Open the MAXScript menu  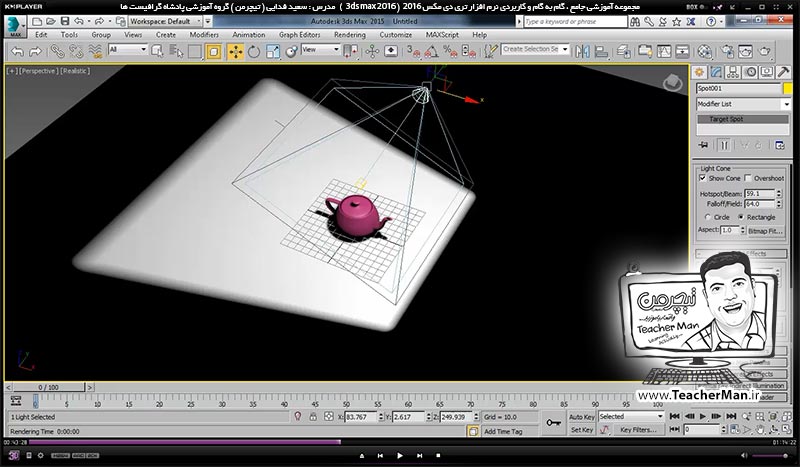tap(442, 35)
